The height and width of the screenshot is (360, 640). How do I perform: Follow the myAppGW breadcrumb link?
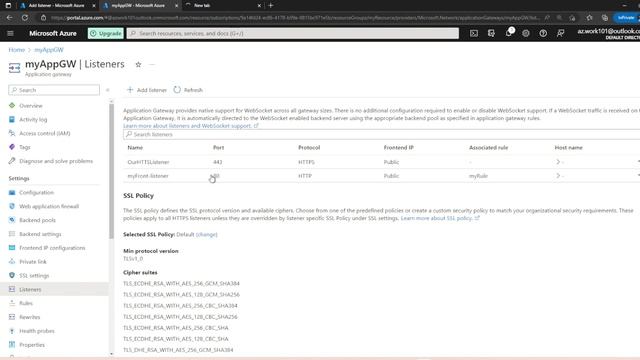click(49, 50)
